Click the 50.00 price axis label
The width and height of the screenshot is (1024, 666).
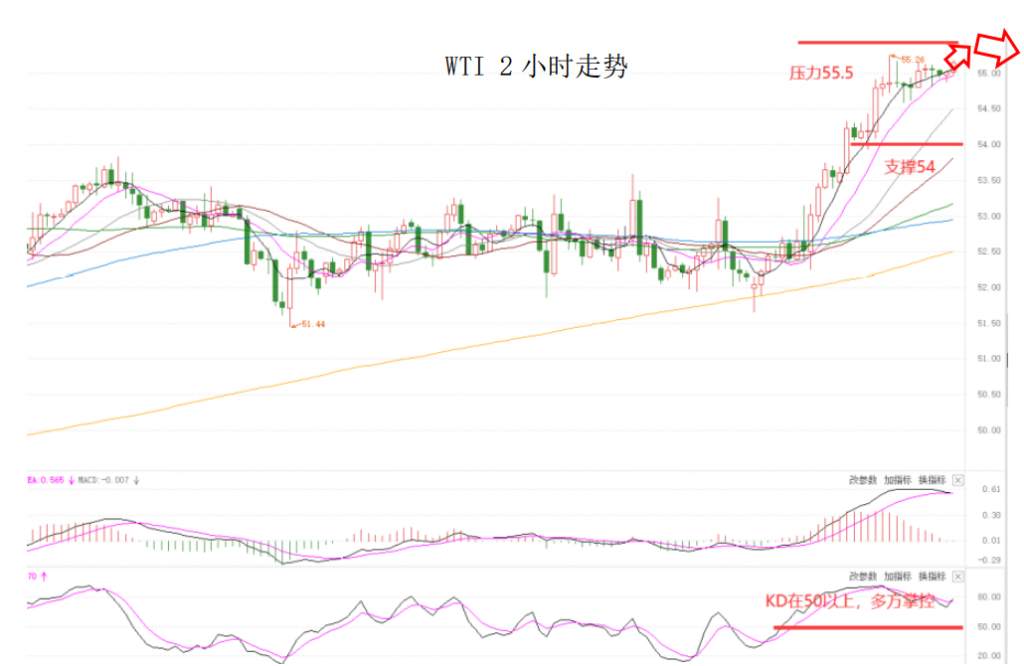click(x=989, y=430)
